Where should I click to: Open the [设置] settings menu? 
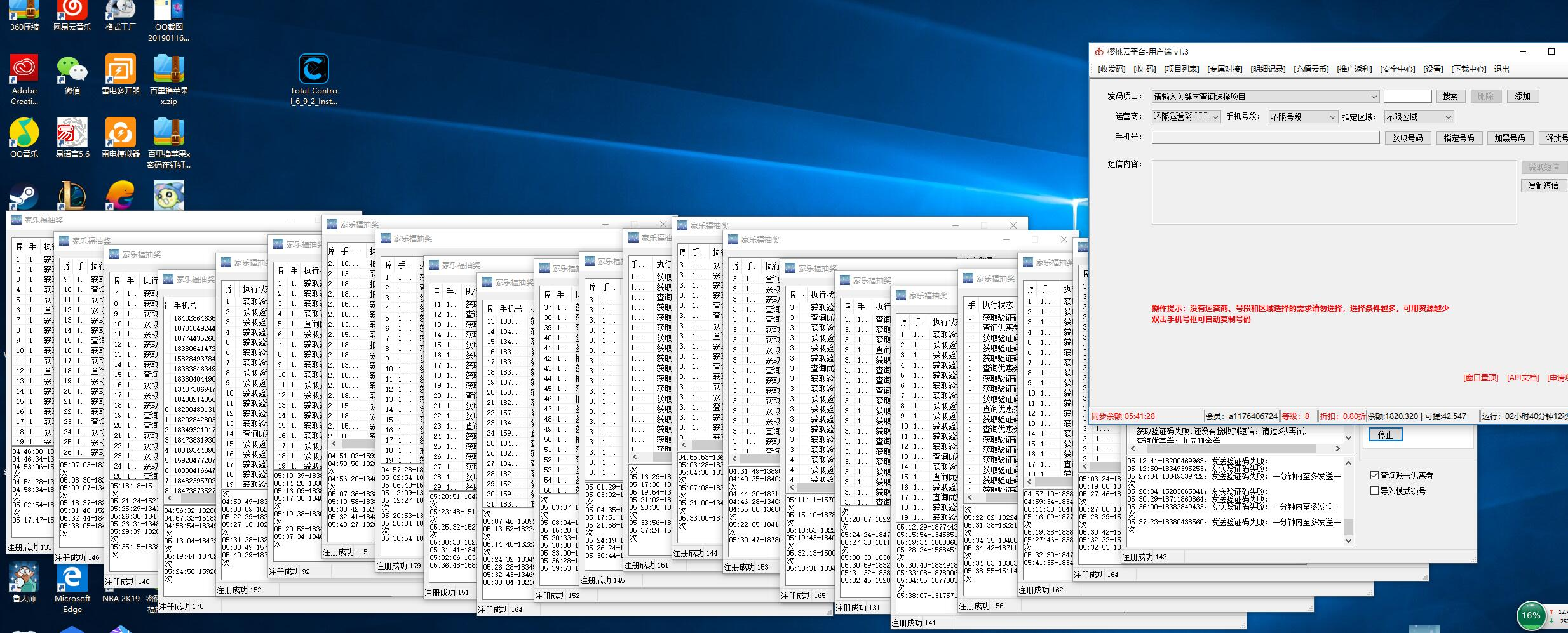[x=1433, y=69]
